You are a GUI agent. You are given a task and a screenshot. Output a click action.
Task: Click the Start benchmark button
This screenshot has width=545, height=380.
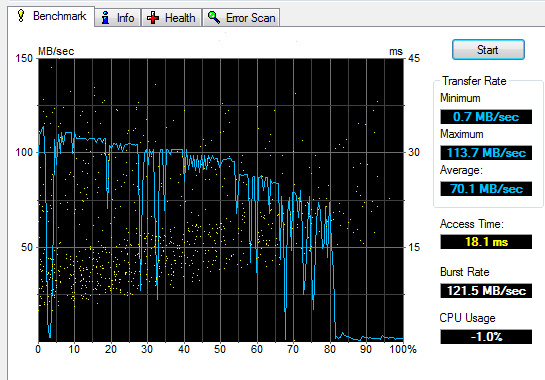[488, 50]
